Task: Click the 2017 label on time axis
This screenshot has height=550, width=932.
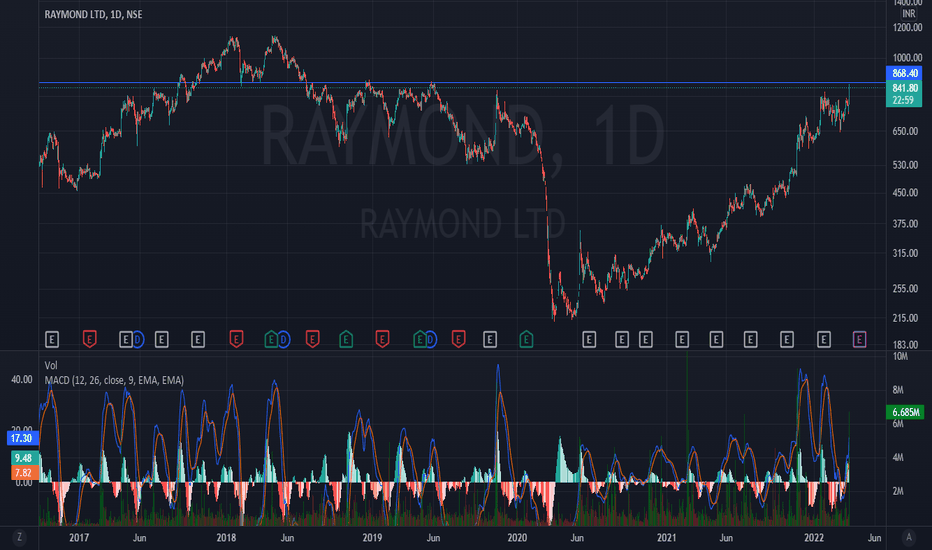Action: point(79,538)
